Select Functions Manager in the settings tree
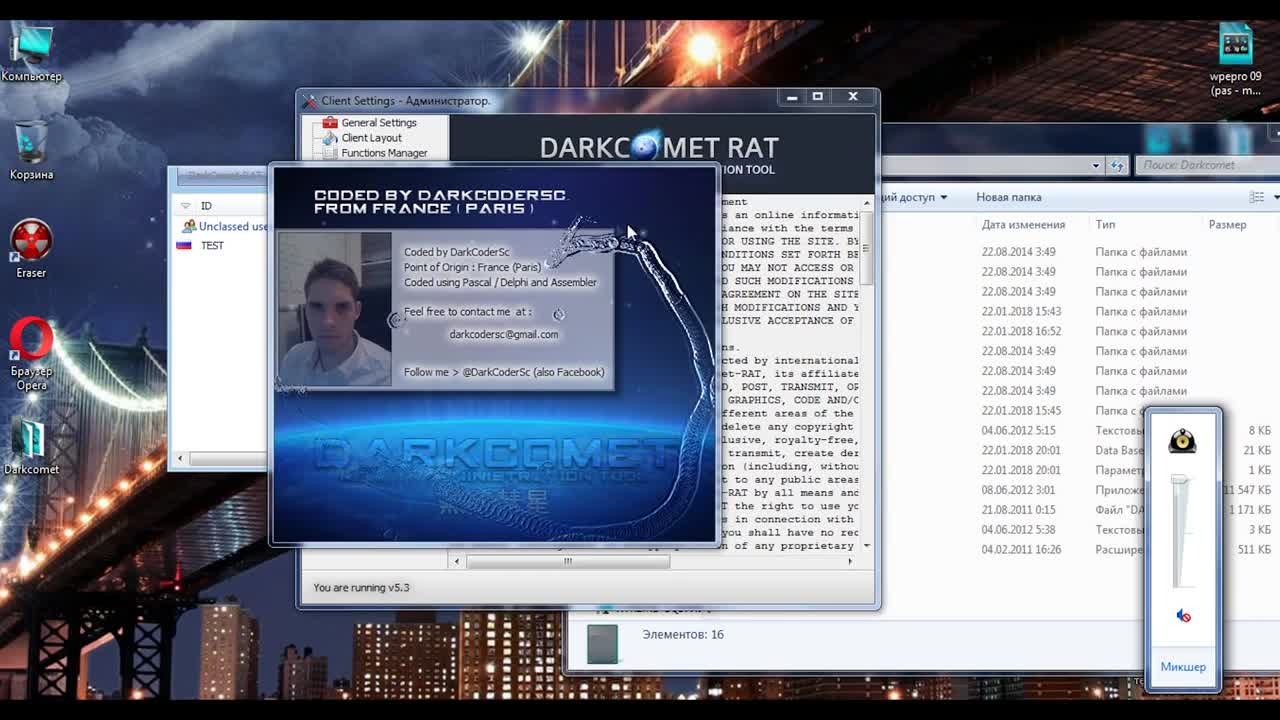The width and height of the screenshot is (1280, 720). tap(384, 153)
